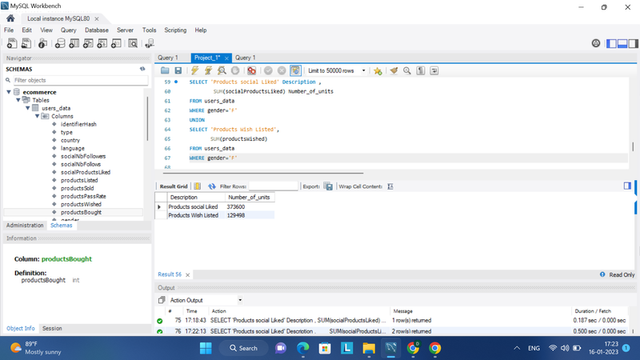Open the taskbar Search box
Screen dimensions: 640x360
pyautogui.click(x=244, y=348)
